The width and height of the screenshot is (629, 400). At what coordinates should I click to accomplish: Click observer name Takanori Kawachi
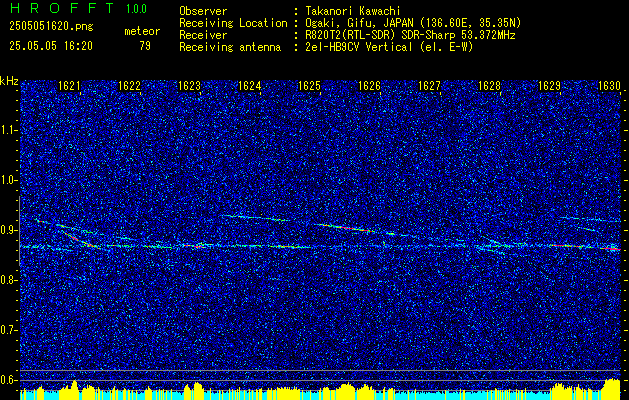tap(352, 11)
